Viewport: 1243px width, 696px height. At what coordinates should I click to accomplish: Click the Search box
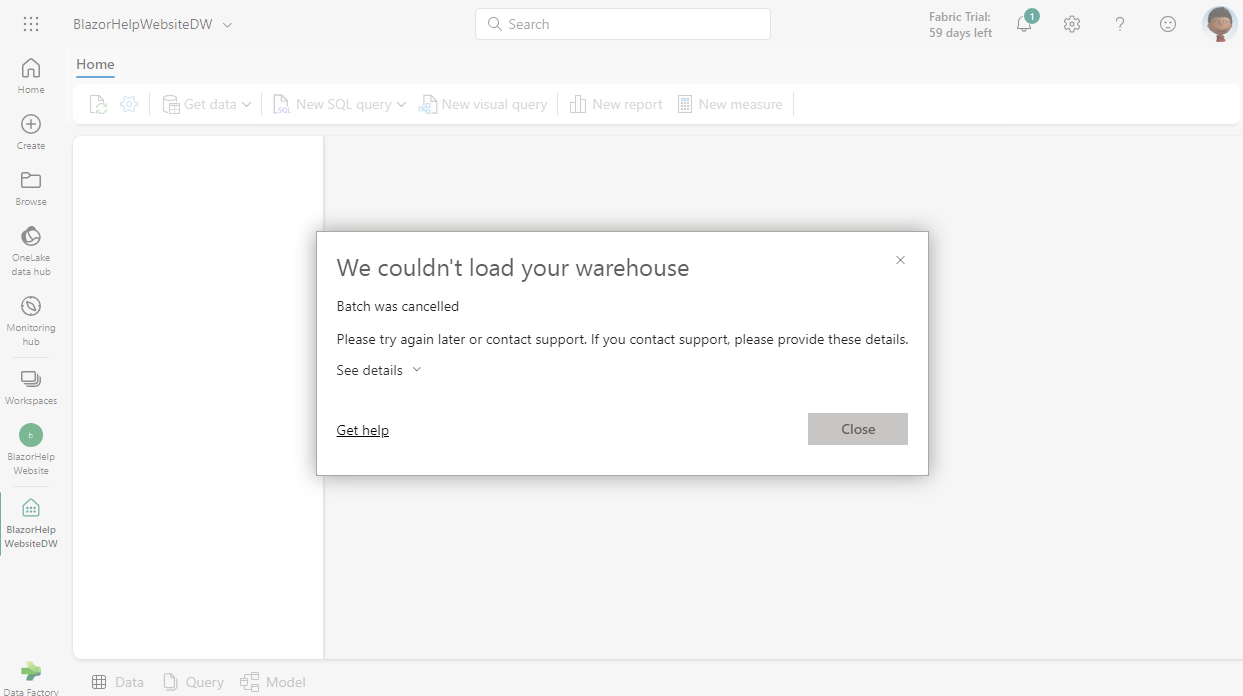623,24
